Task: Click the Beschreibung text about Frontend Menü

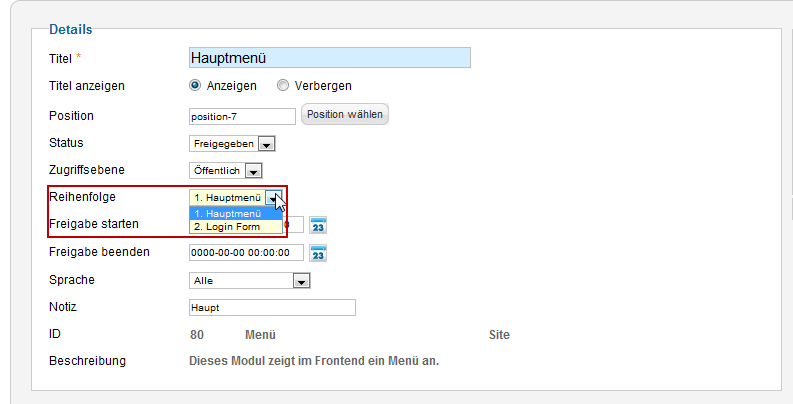Action: pos(314,361)
